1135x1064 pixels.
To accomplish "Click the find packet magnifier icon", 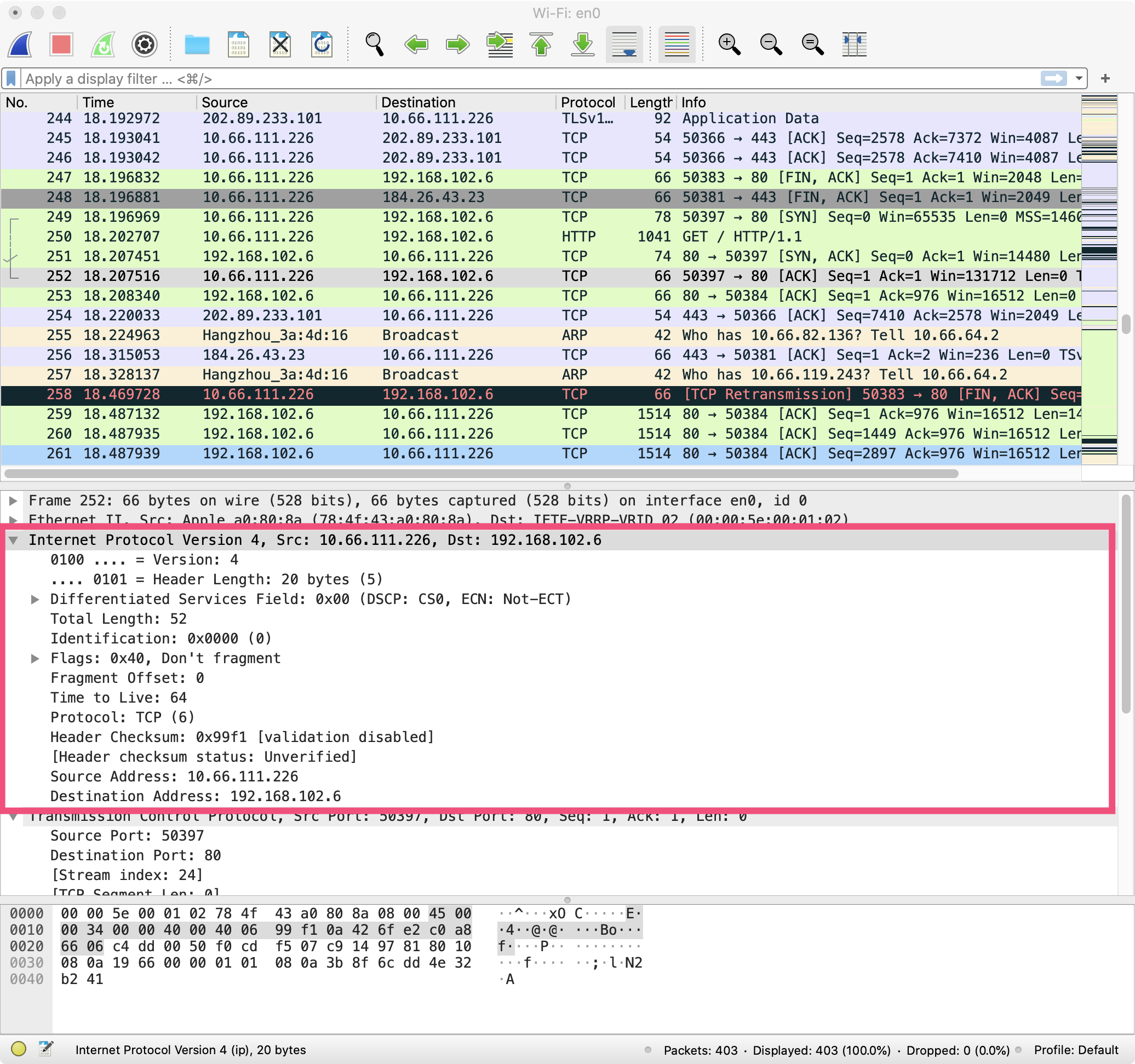I will (x=375, y=44).
